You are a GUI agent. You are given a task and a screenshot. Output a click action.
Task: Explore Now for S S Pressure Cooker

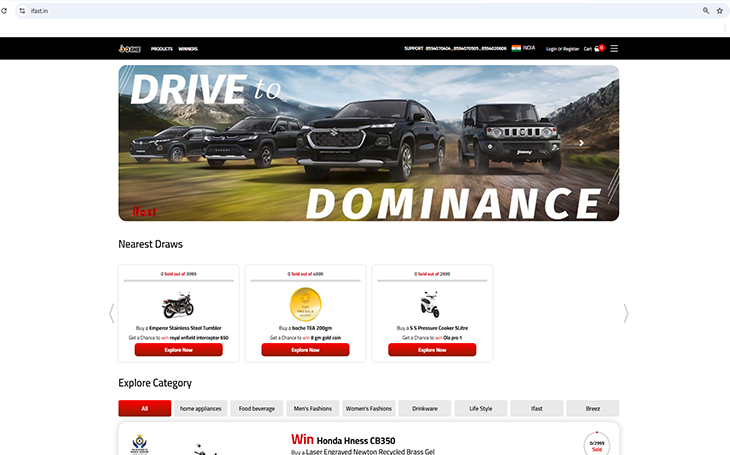[432, 350]
